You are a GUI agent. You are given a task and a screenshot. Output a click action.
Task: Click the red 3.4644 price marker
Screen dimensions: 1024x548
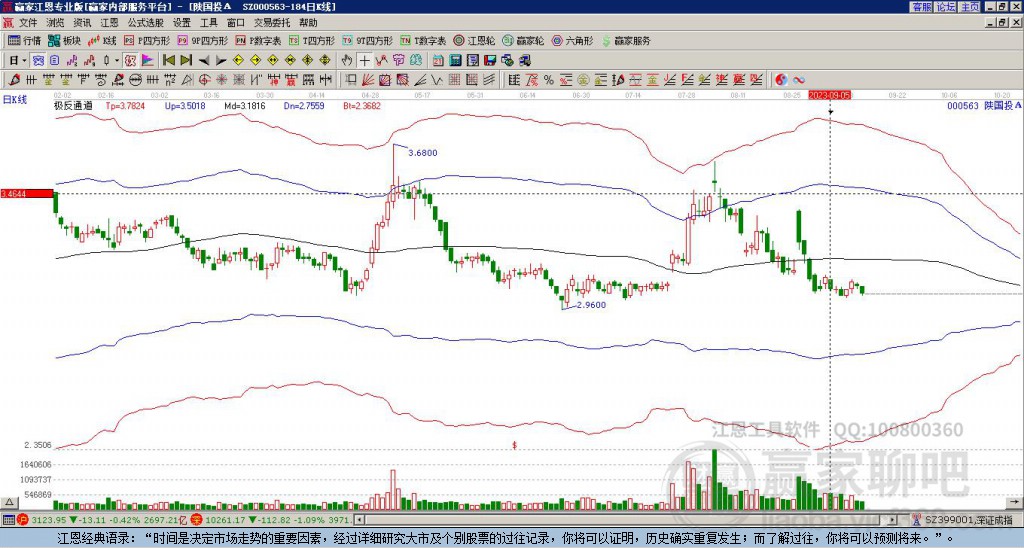27,194
